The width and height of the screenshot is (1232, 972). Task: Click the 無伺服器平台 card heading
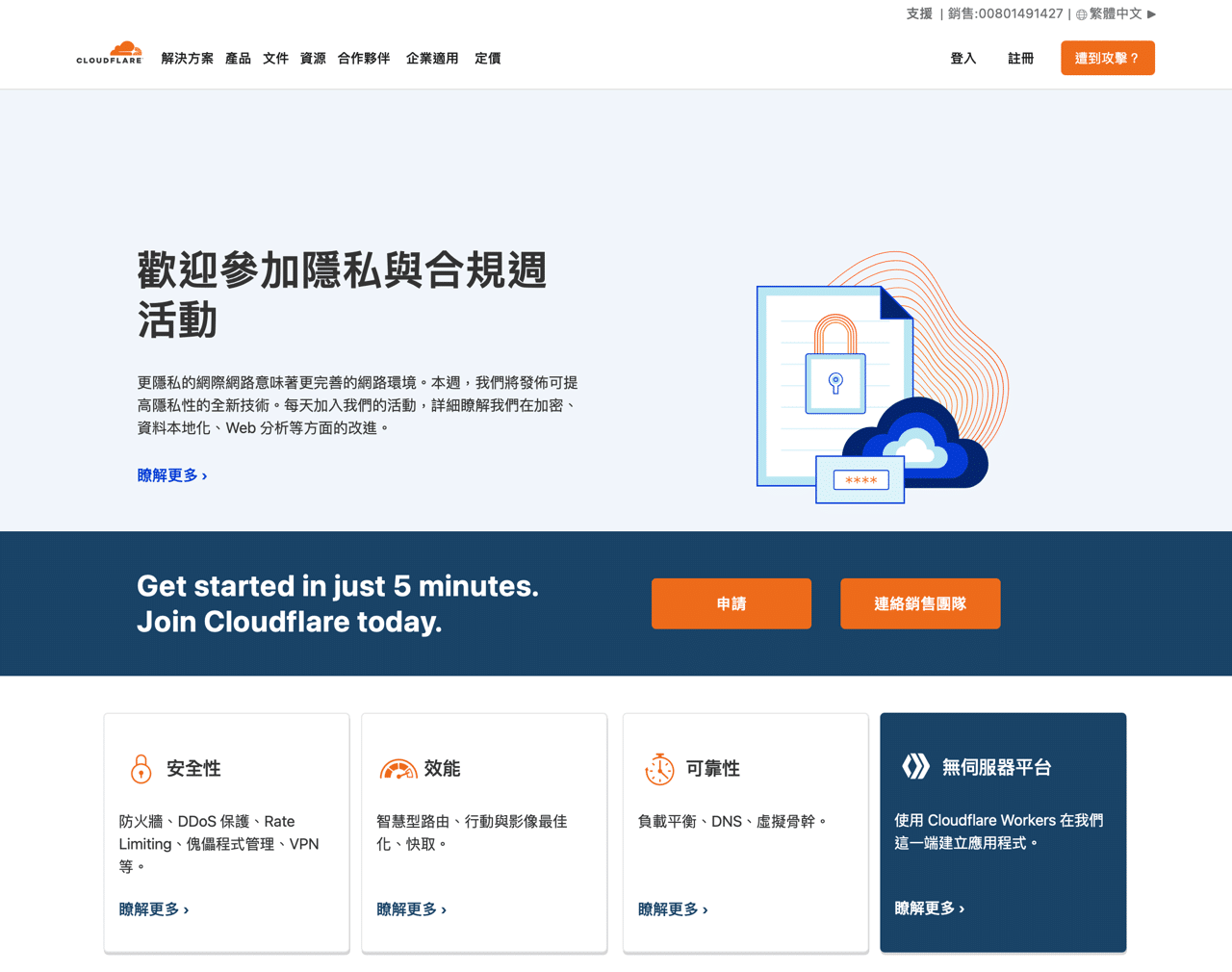pos(996,768)
